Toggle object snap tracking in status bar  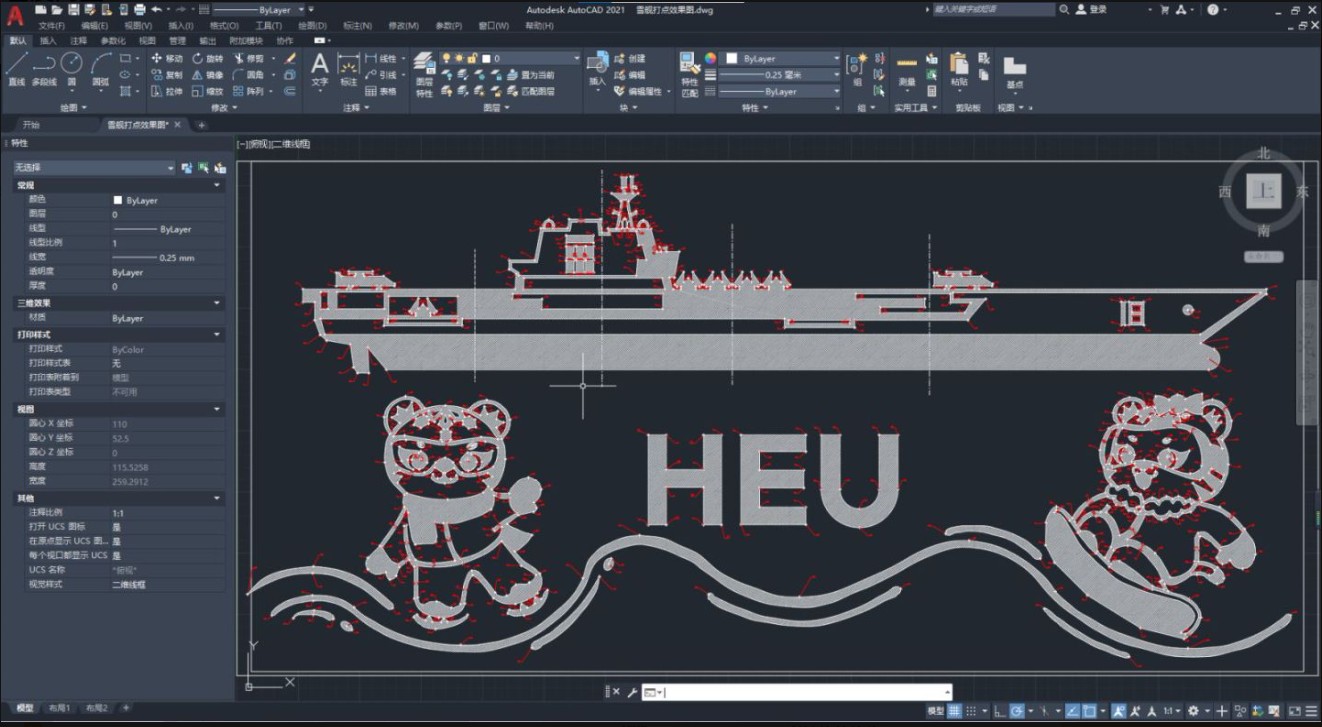(1072, 711)
